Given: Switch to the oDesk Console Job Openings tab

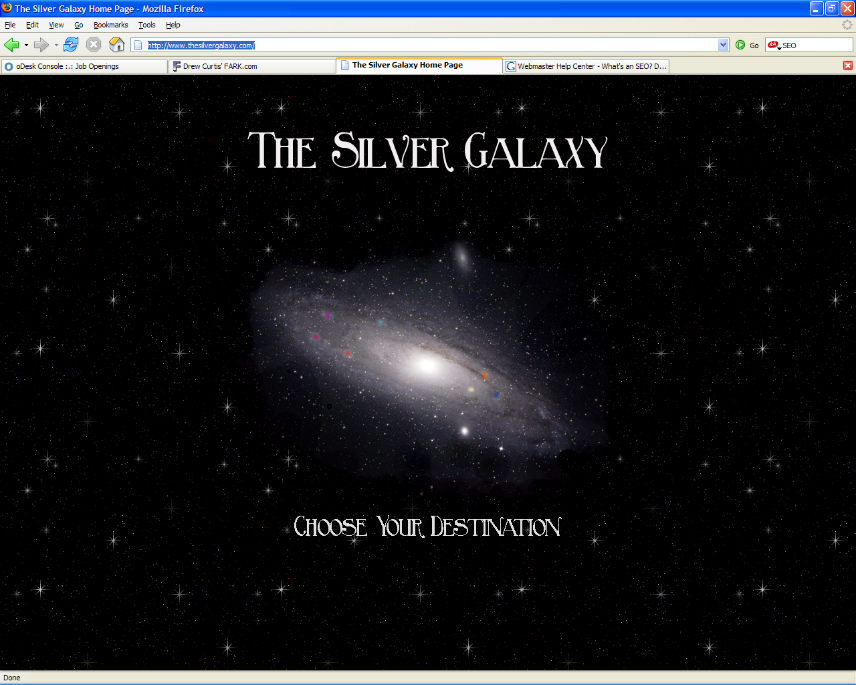Looking at the screenshot, I should tap(84, 66).
